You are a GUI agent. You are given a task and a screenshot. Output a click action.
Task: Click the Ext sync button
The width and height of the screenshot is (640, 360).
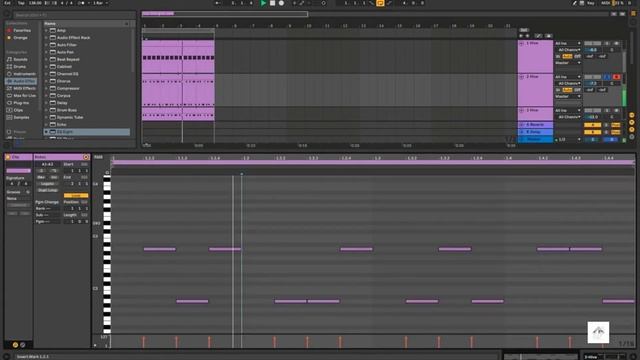coord(7,3)
